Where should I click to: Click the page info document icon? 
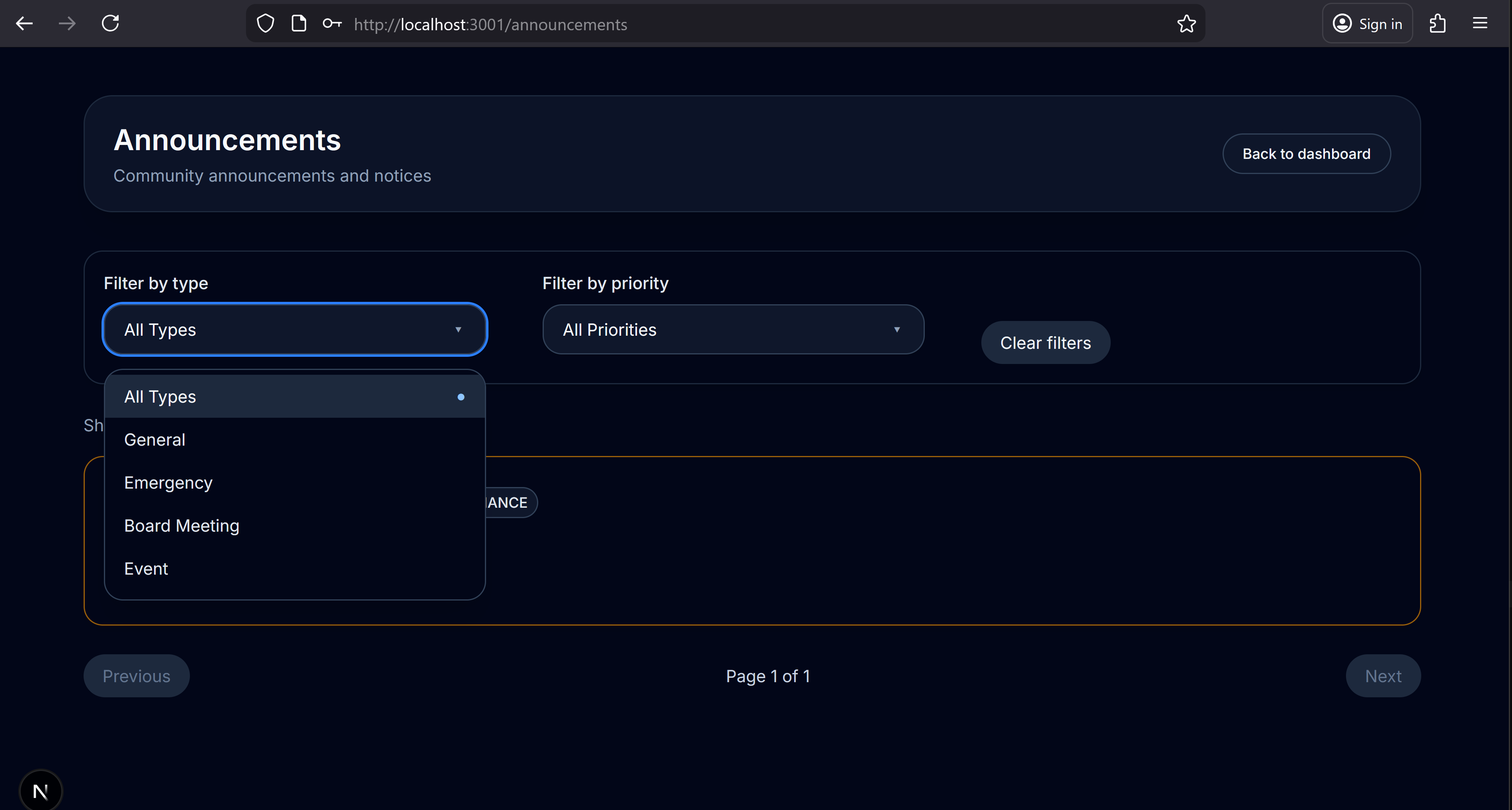coord(299,24)
